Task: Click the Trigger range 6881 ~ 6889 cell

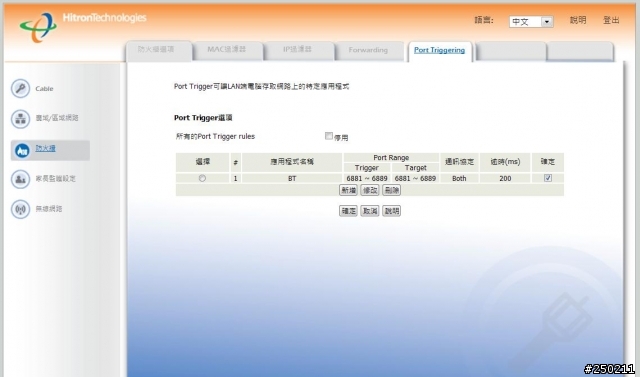Action: coord(367,178)
